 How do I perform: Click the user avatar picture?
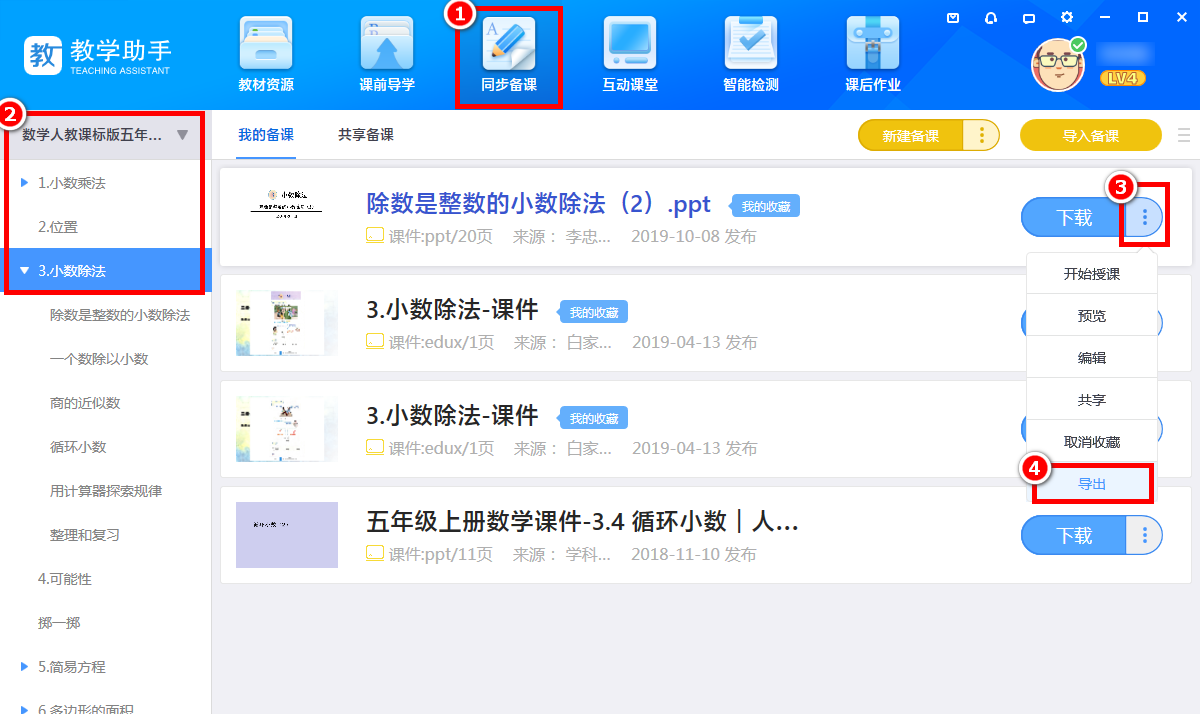1057,65
